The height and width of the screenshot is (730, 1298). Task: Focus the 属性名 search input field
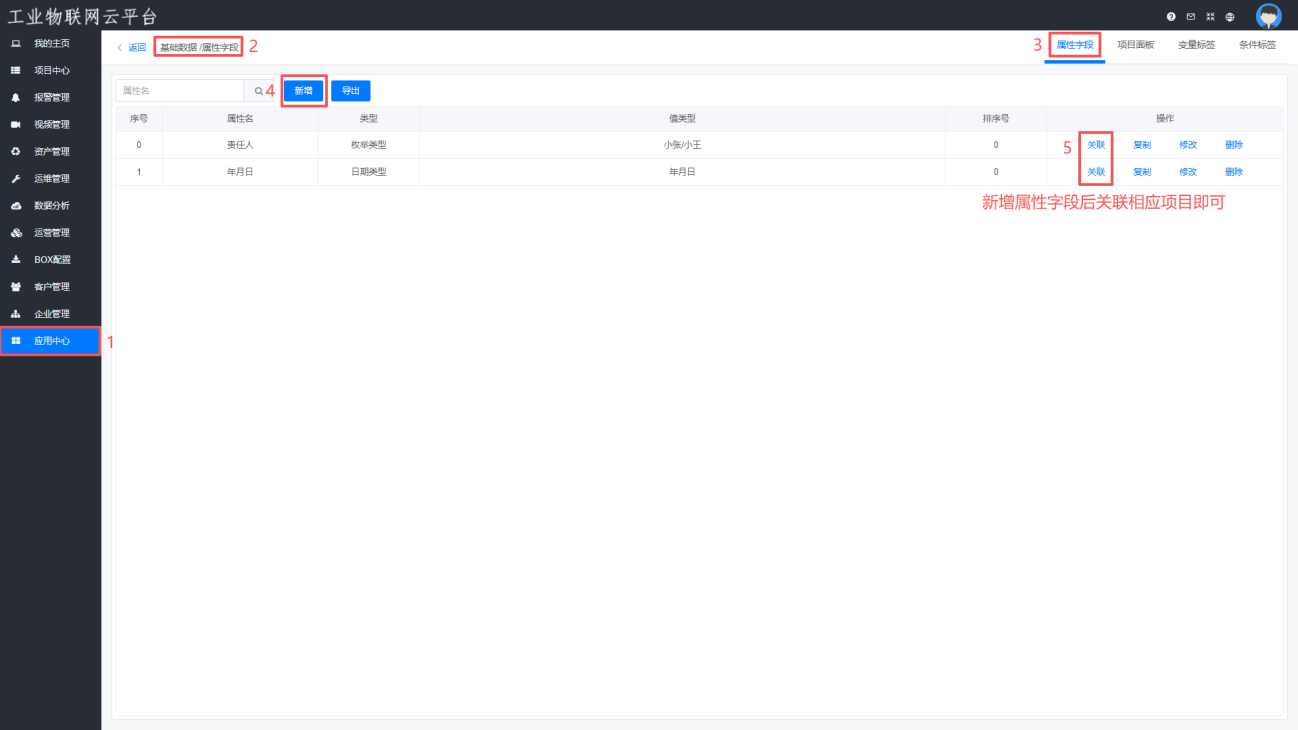180,91
